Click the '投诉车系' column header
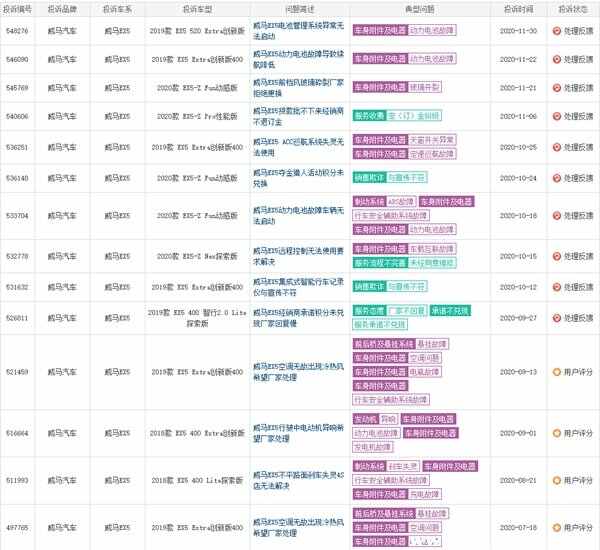Screen dimensions: 600x550 click(117, 9)
